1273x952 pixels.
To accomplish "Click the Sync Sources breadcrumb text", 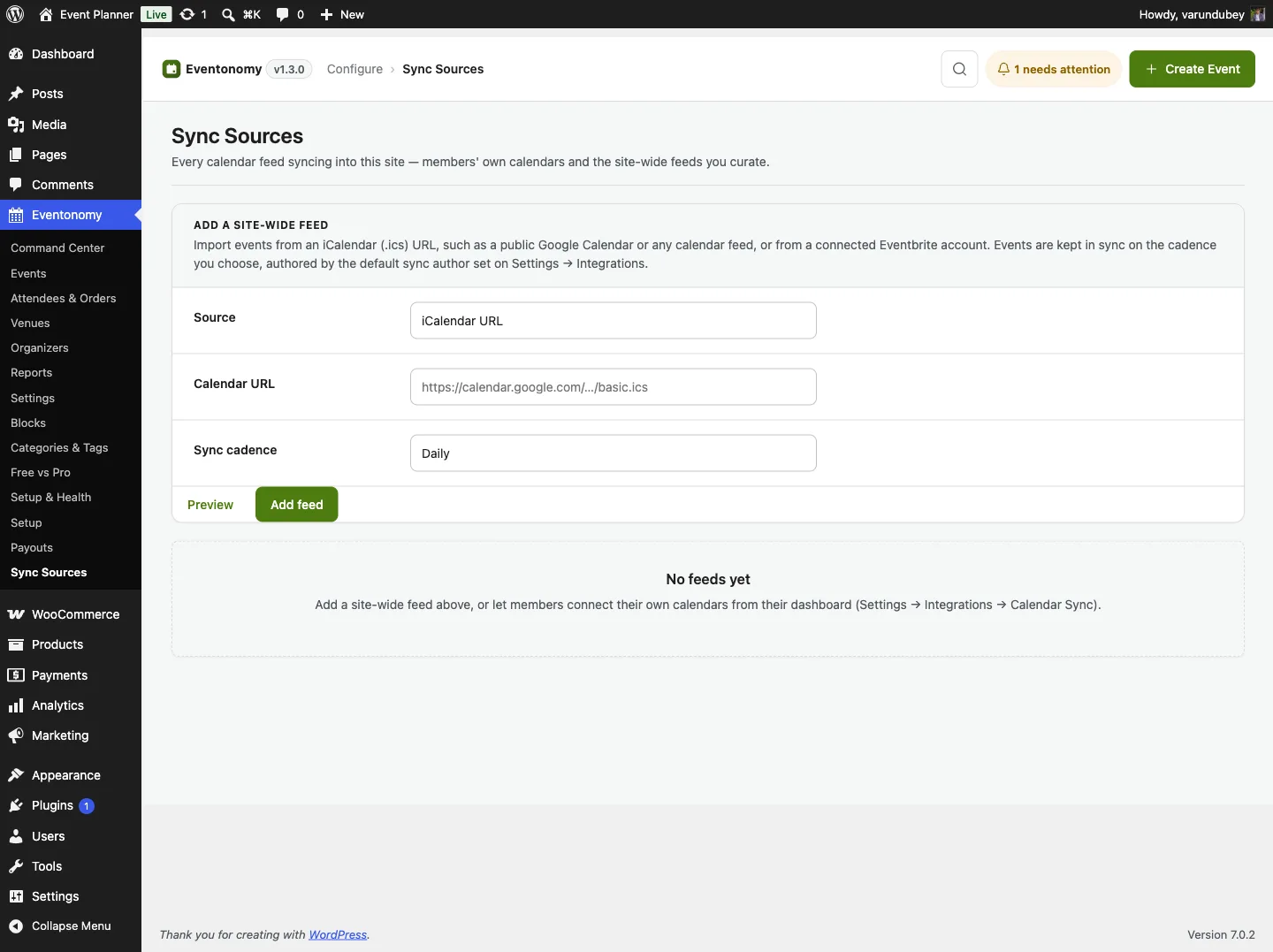I will (443, 69).
